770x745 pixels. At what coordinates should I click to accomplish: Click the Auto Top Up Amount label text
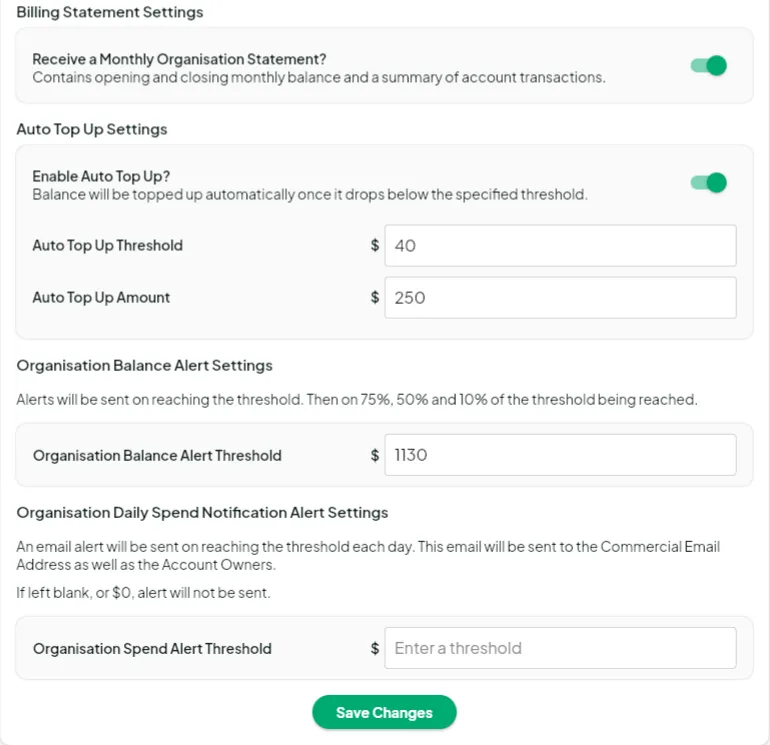[x=101, y=298]
